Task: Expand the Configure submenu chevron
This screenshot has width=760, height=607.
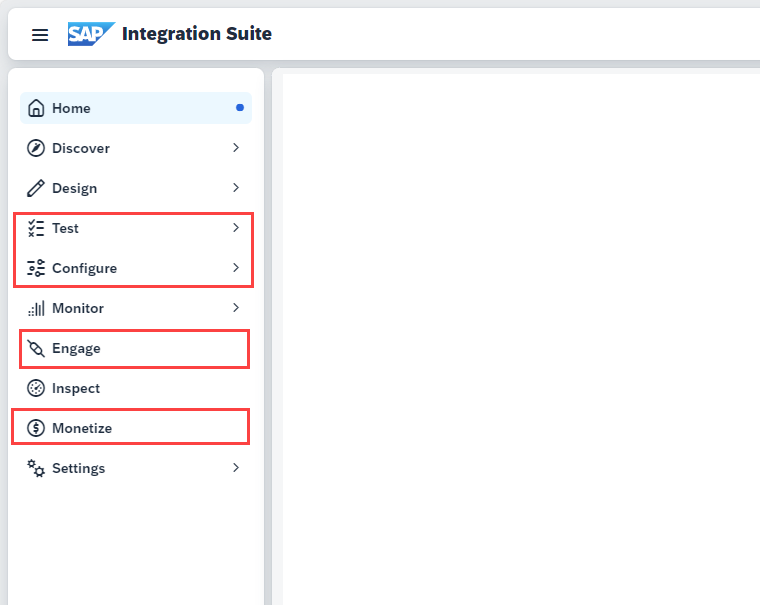Action: click(x=236, y=268)
